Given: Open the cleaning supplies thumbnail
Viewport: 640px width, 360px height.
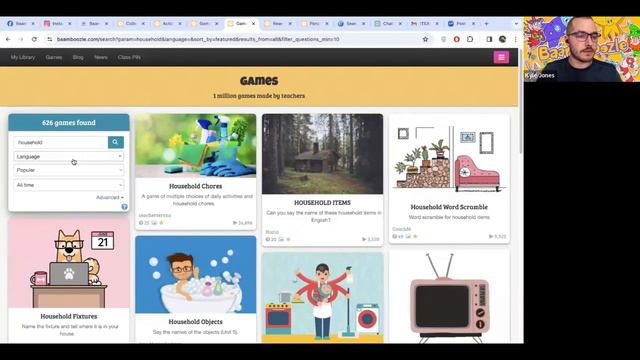Looking at the screenshot, I should click(x=196, y=146).
